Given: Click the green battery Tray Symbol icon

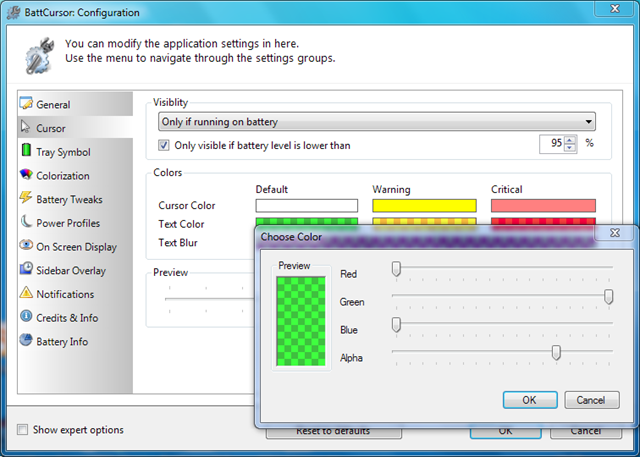Looking at the screenshot, I should [x=26, y=150].
